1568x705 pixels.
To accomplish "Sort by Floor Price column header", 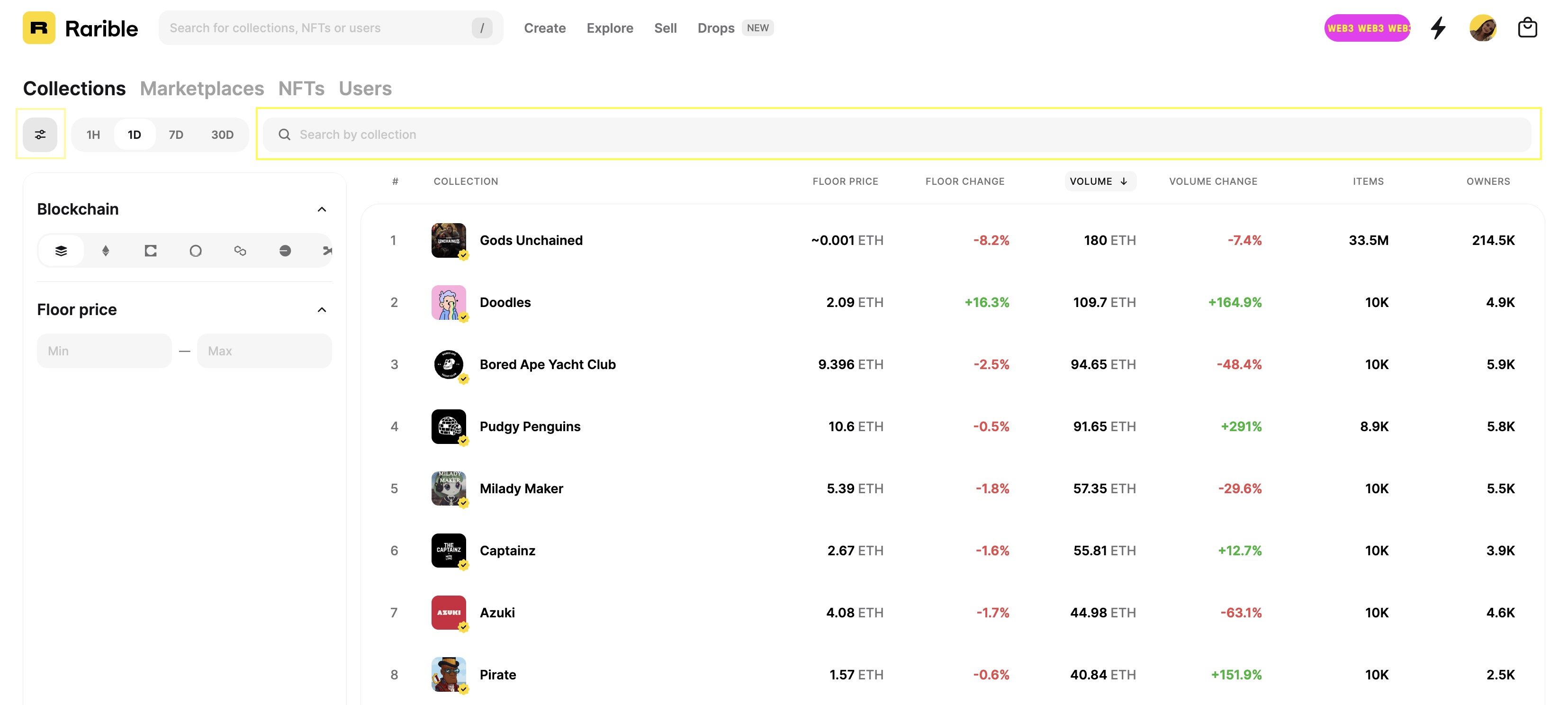I will pos(846,181).
